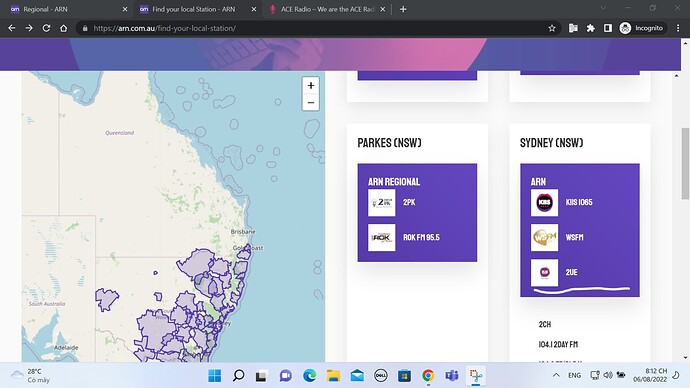Viewport: 690px width, 388px height.
Task: Zoom out on the station map
Action: coord(311,102)
